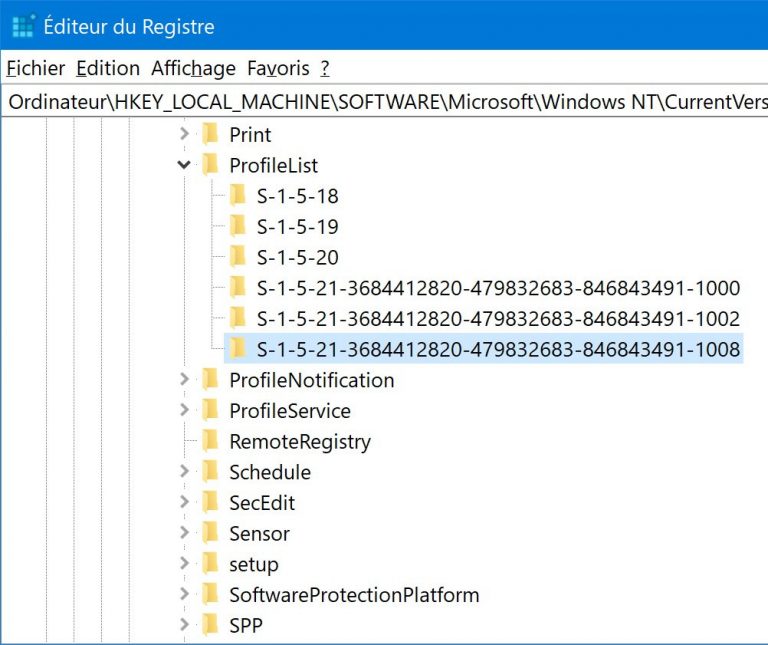The image size is (768, 645).
Task: Click the ProfileList folder icon
Action: [210, 165]
